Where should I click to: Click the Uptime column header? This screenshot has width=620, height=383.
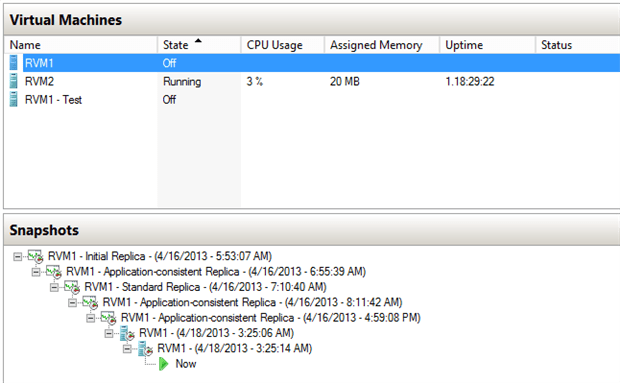(487, 45)
